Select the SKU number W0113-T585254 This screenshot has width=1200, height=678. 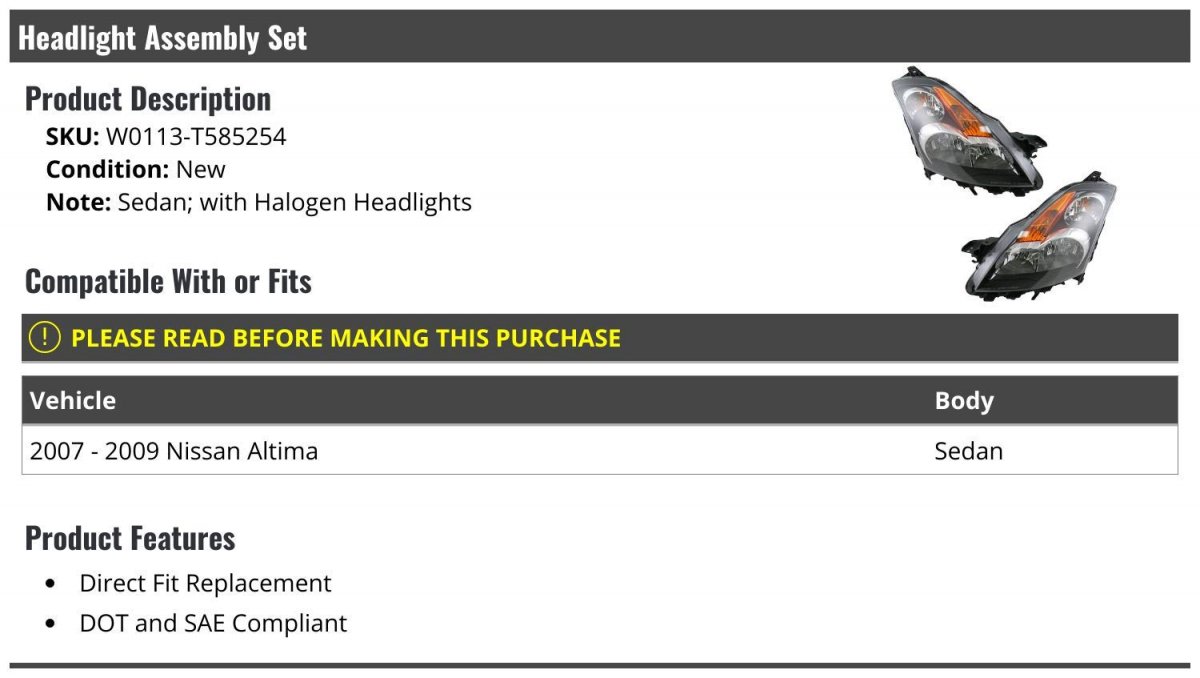[196, 137]
